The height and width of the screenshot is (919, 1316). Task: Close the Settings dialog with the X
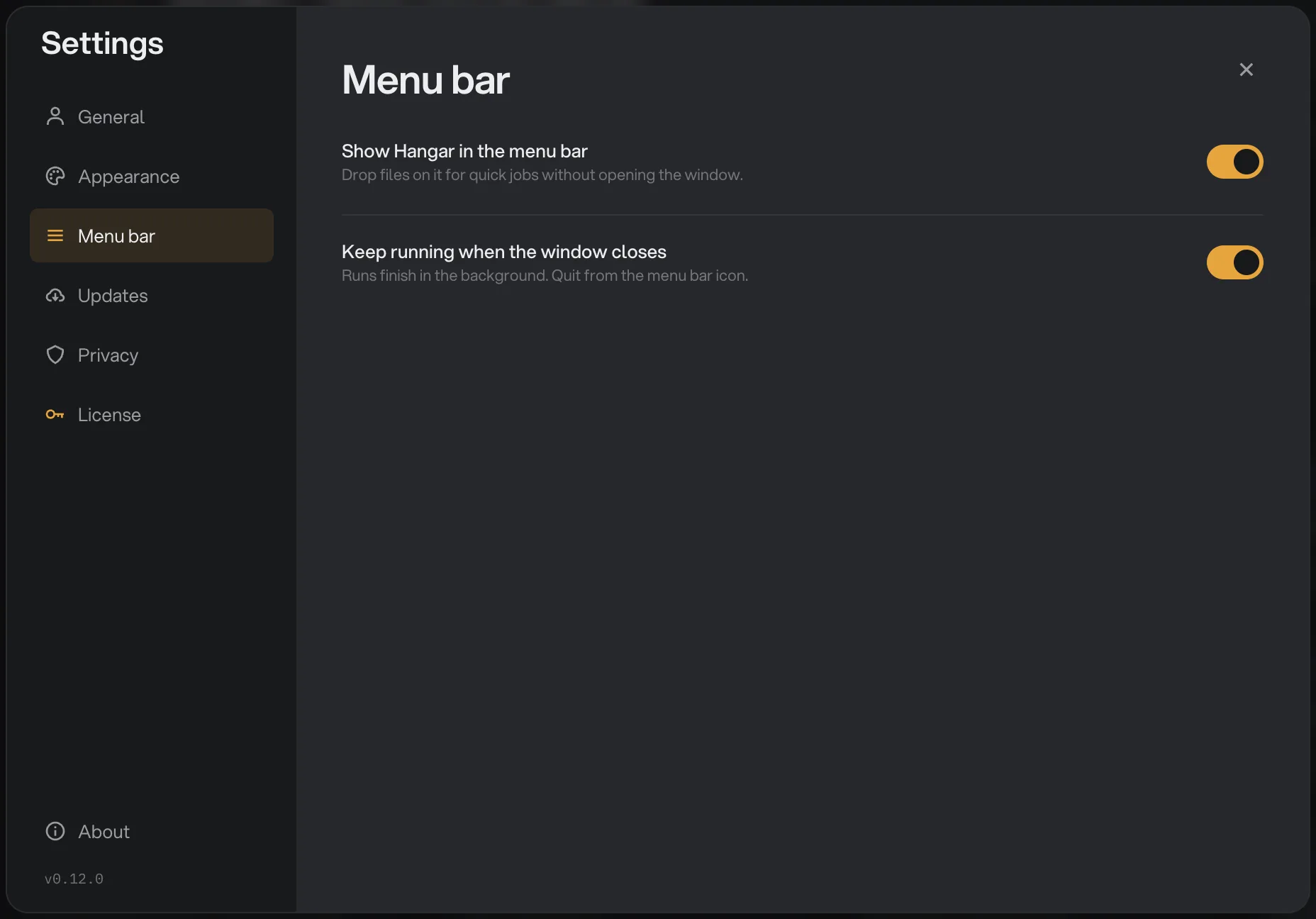click(1246, 69)
